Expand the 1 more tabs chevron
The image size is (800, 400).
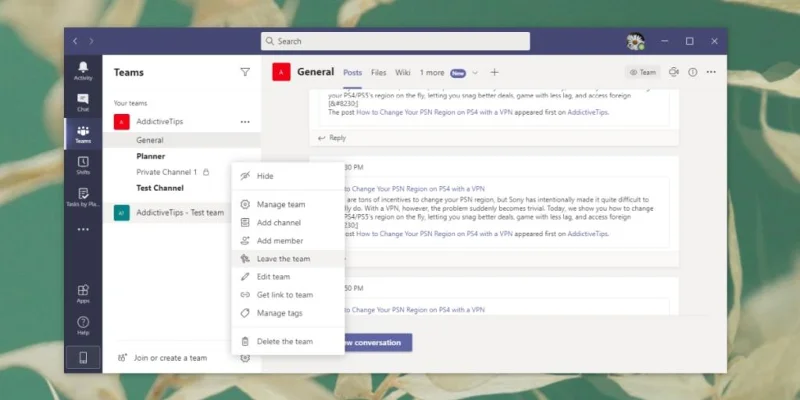pyautogui.click(x=475, y=73)
